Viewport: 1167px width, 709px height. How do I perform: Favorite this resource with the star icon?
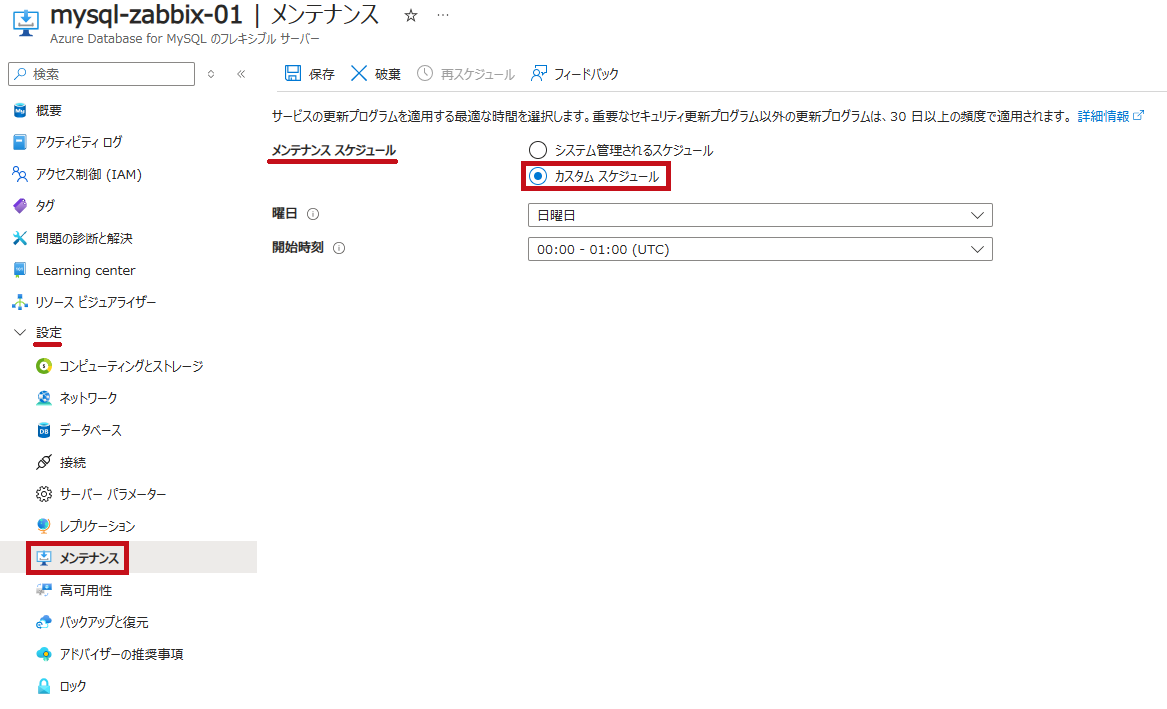(x=411, y=16)
